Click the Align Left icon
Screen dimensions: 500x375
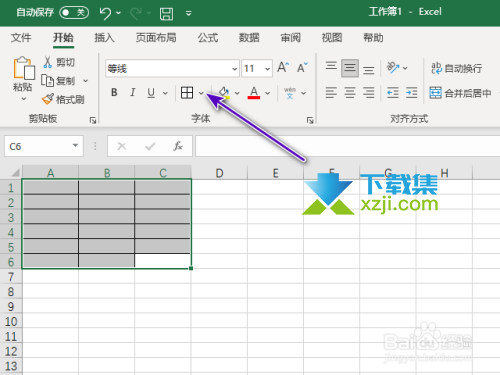coord(331,92)
